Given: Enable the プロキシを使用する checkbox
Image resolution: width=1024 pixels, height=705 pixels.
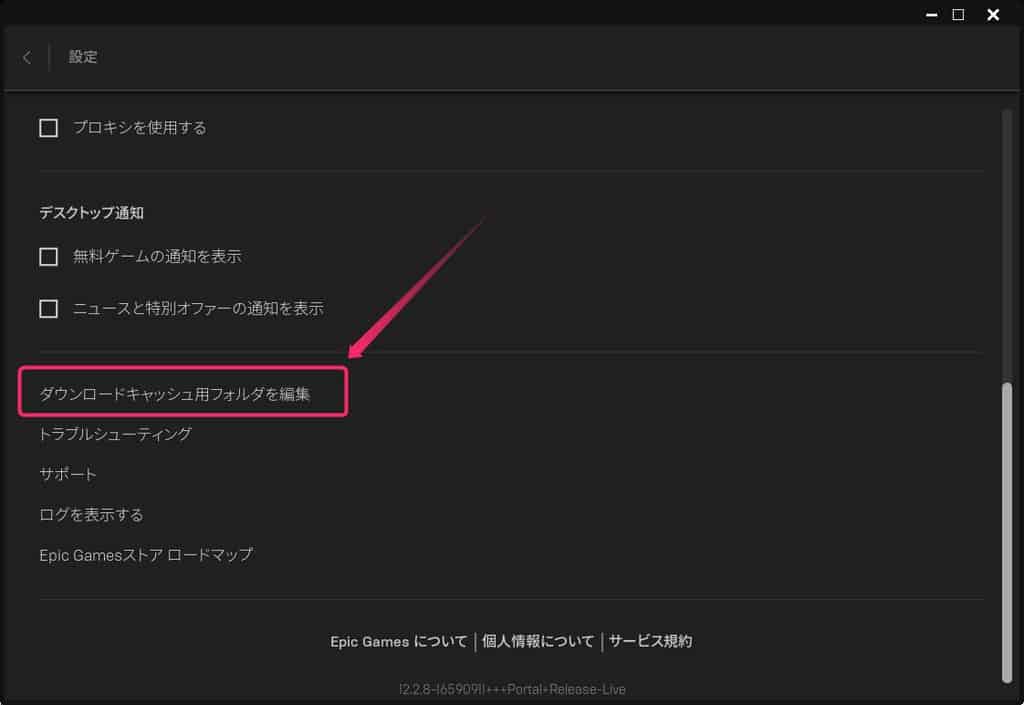Looking at the screenshot, I should pyautogui.click(x=48, y=127).
